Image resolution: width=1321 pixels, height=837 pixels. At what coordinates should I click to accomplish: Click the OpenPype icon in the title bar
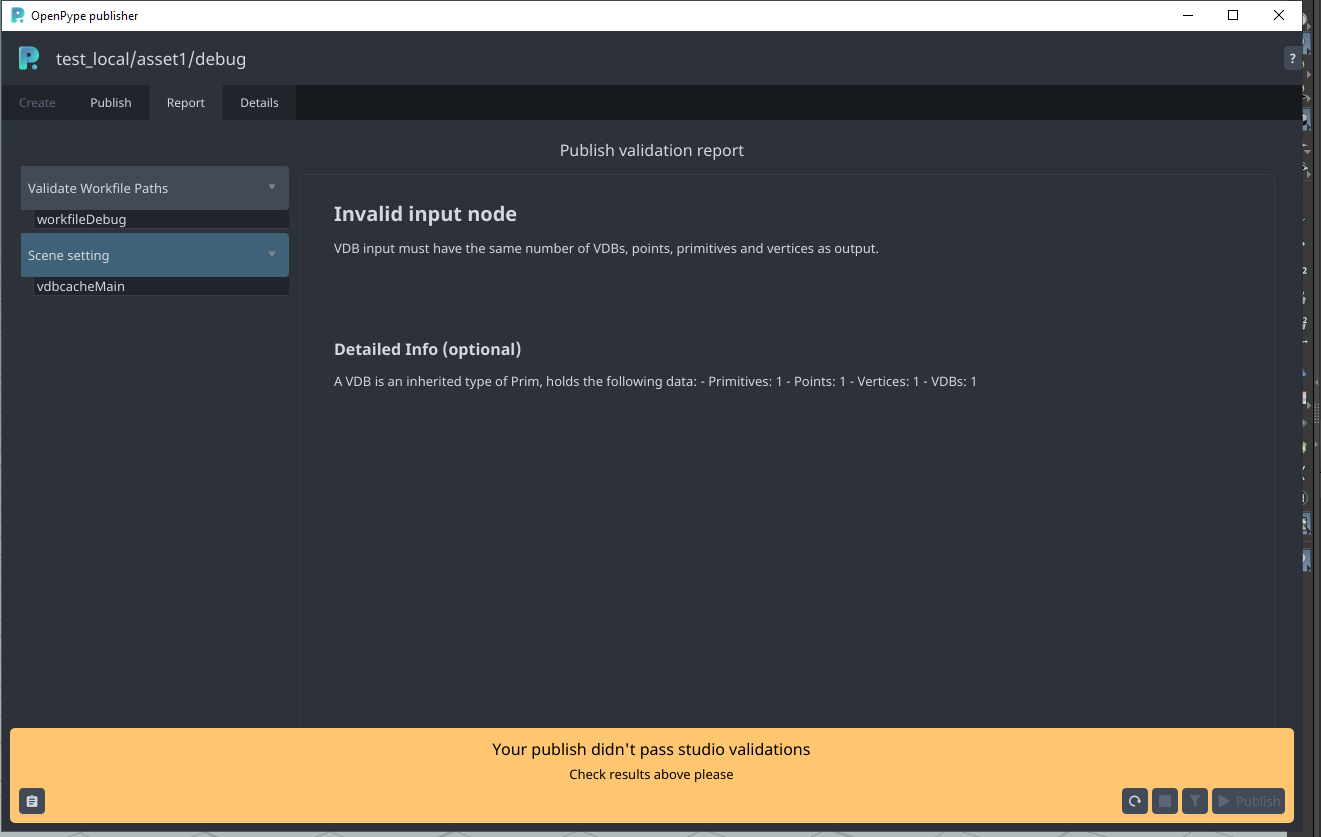18,15
